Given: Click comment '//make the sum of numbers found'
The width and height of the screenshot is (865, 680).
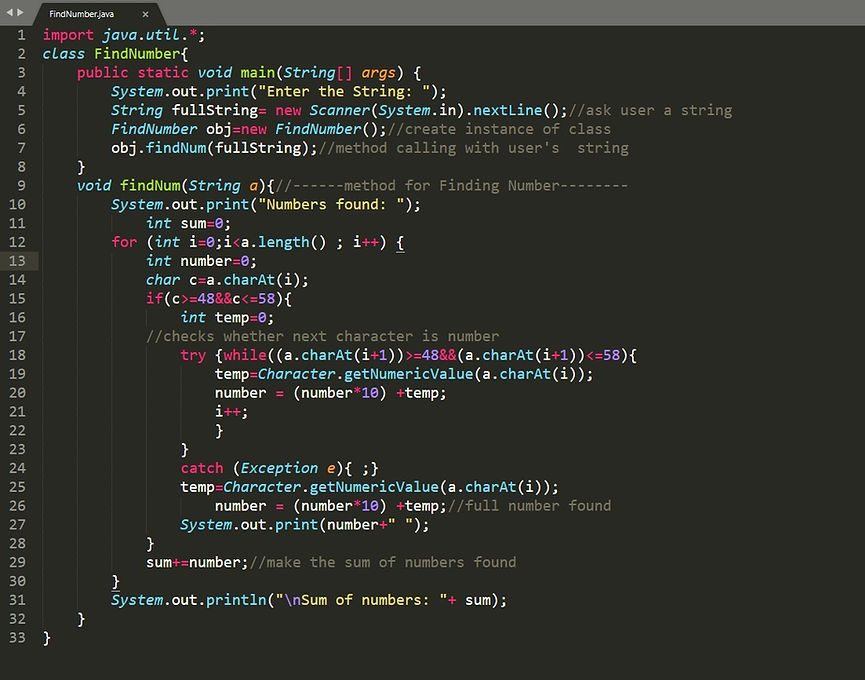Looking at the screenshot, I should point(383,563).
